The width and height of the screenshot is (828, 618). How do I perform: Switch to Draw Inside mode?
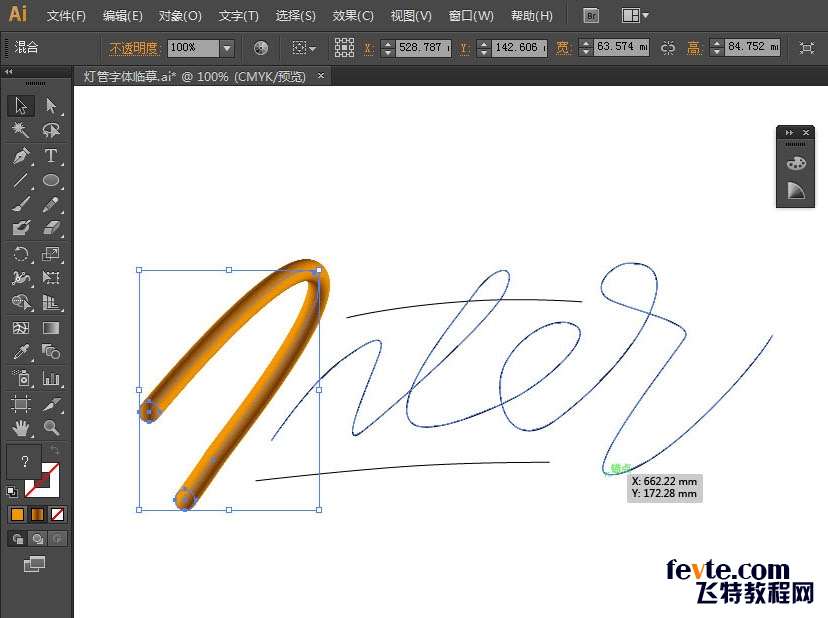coord(58,539)
